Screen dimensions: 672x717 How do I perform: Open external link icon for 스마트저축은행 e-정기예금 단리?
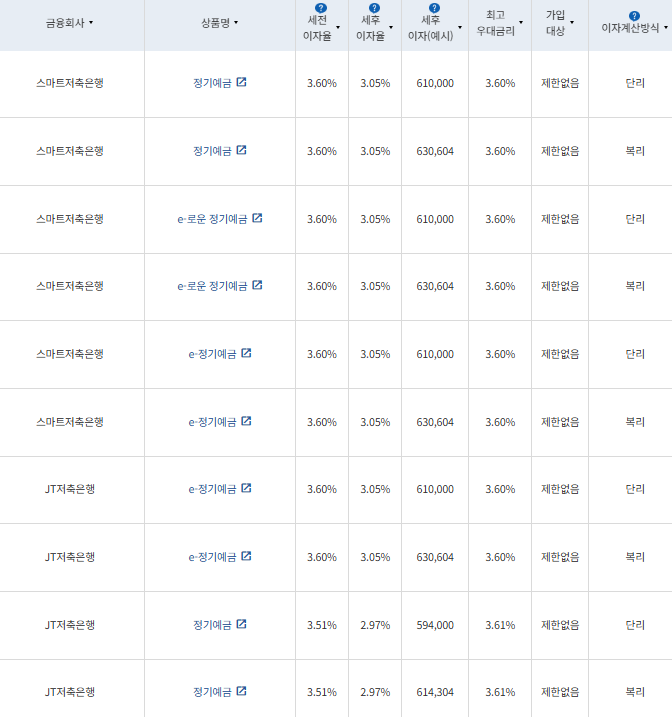pyautogui.click(x=246, y=353)
